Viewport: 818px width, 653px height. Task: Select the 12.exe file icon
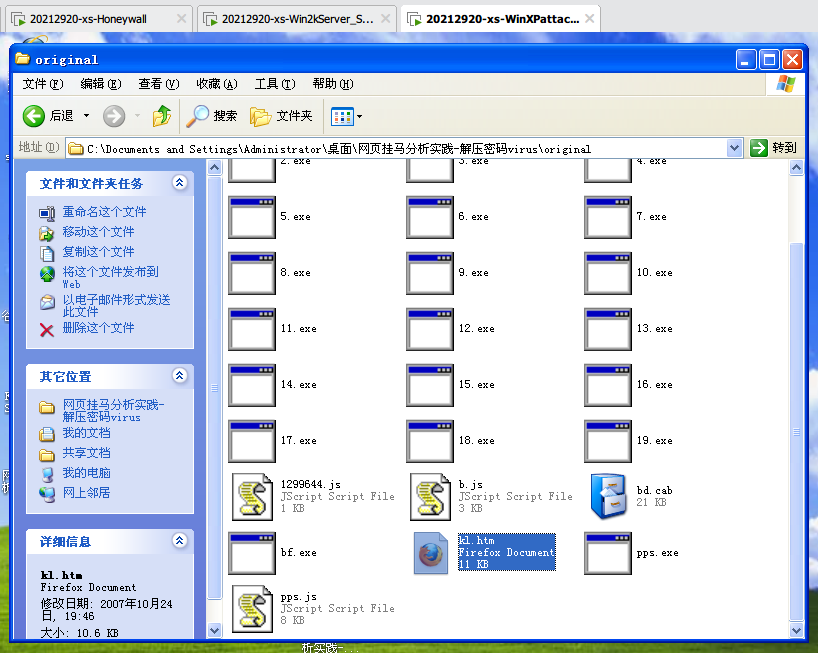[430, 329]
